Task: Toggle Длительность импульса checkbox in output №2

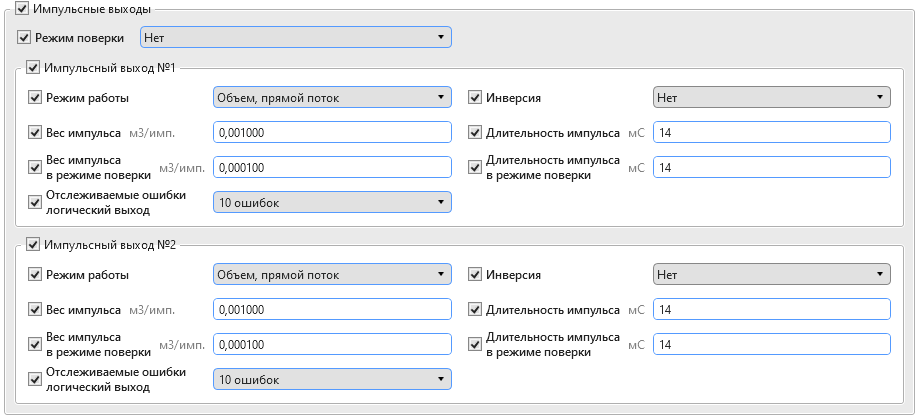Action: (475, 309)
